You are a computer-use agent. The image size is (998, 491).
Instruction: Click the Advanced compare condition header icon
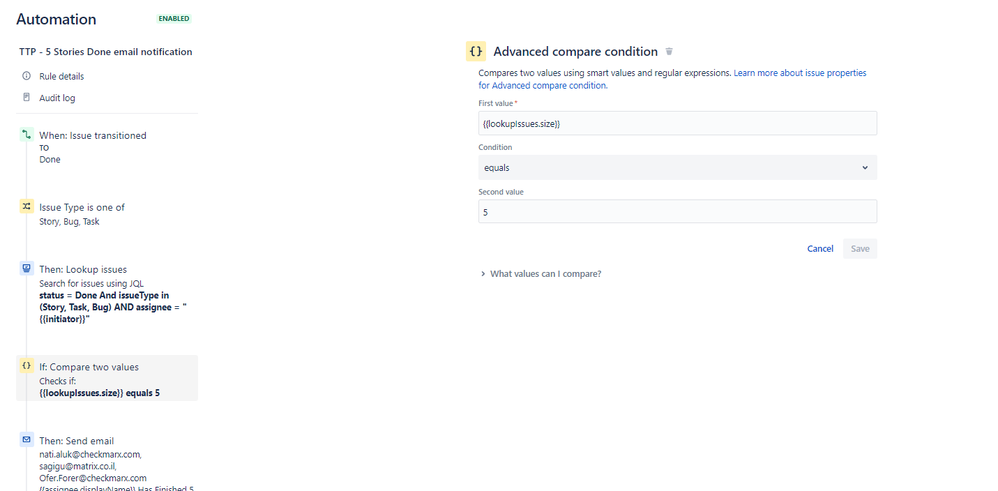coord(476,51)
